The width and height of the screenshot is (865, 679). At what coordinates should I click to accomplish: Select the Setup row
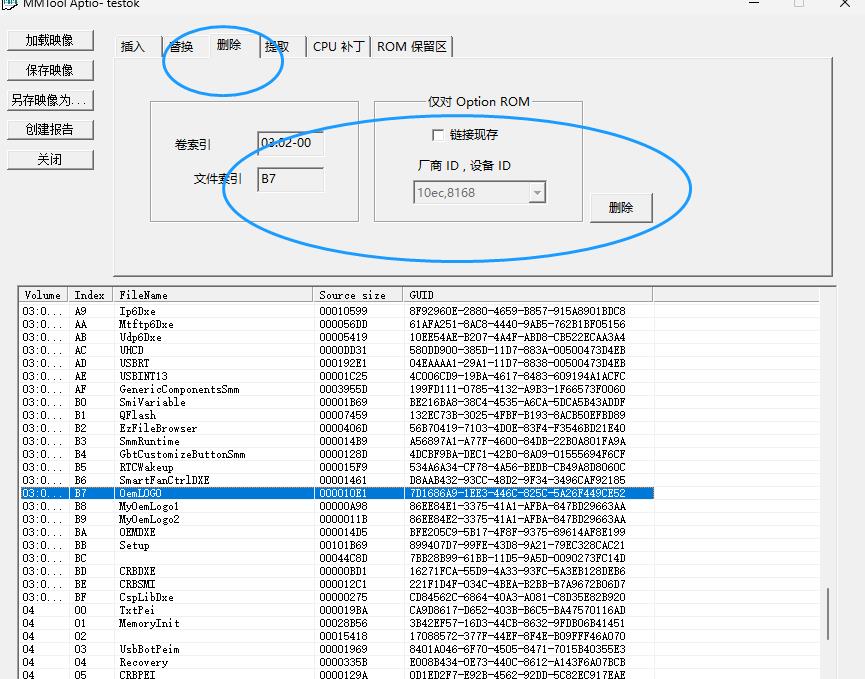click(337, 546)
